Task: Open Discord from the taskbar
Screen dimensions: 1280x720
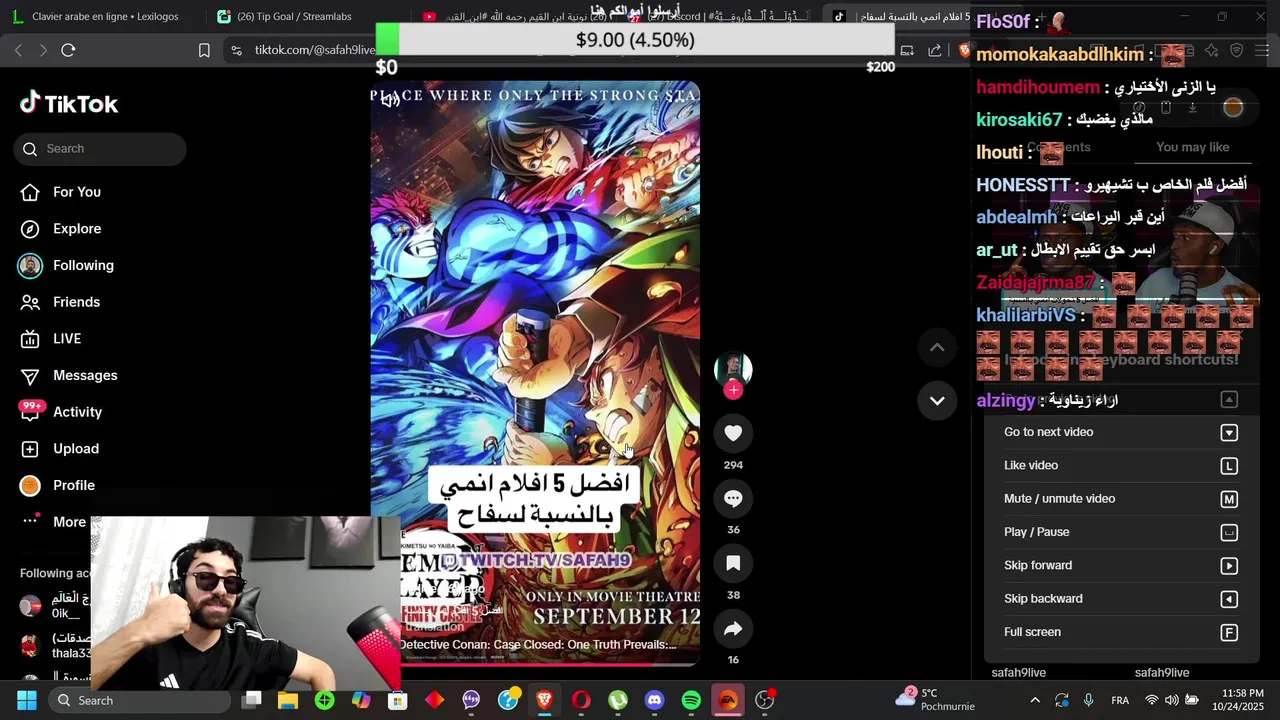Action: click(x=655, y=700)
